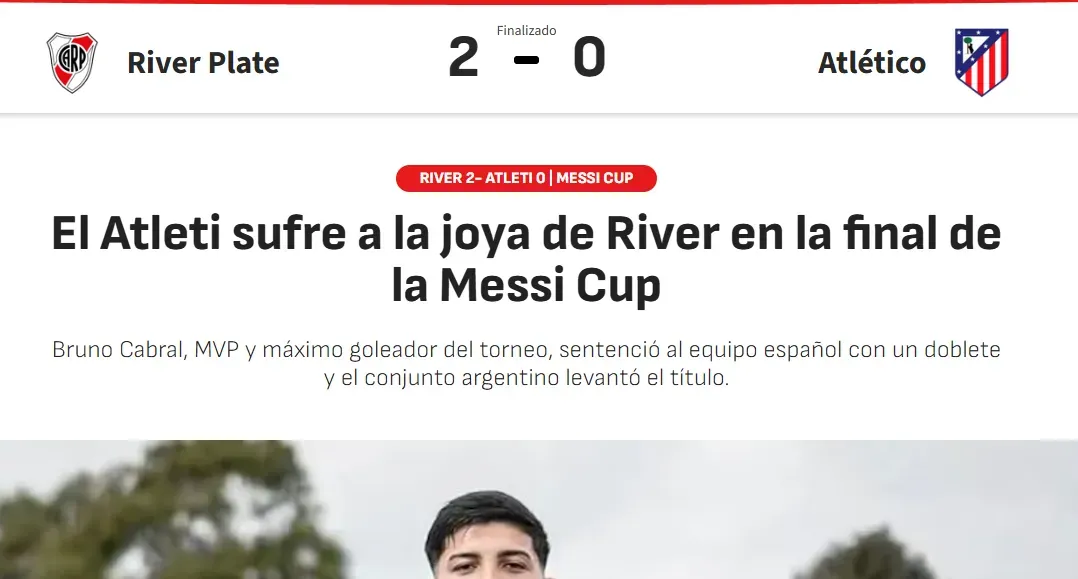Viewport: 1078px width, 579px height.
Task: Click the headline about la joya de River
Action: point(527,259)
